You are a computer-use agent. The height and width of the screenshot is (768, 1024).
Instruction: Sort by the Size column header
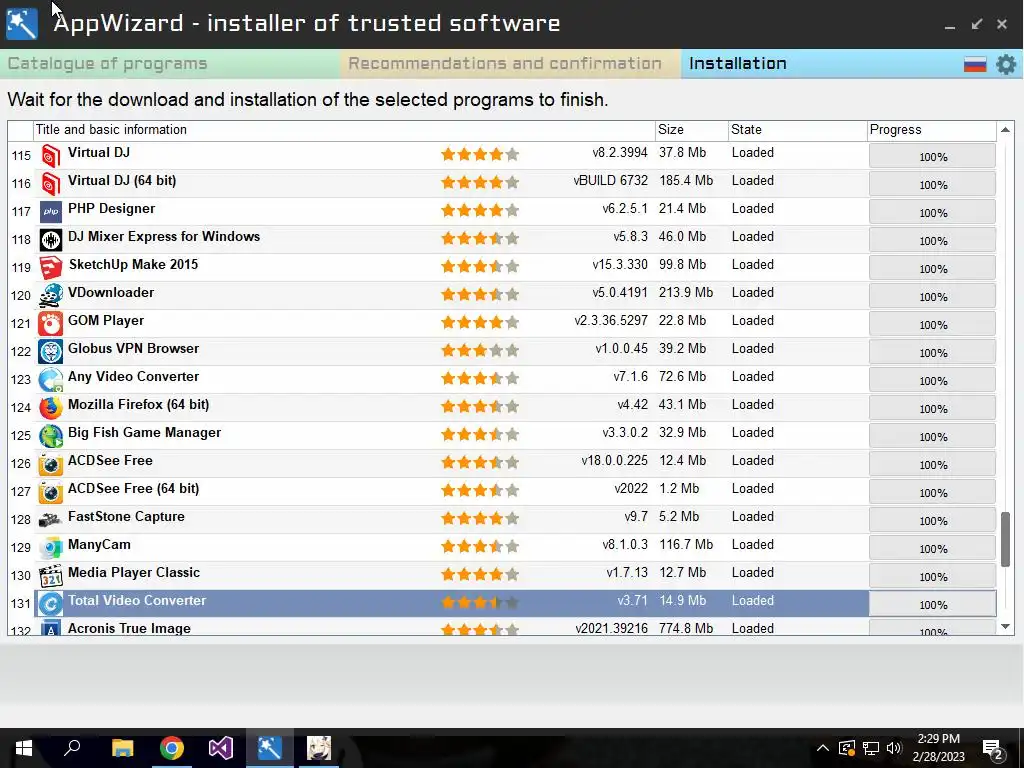[692, 130]
